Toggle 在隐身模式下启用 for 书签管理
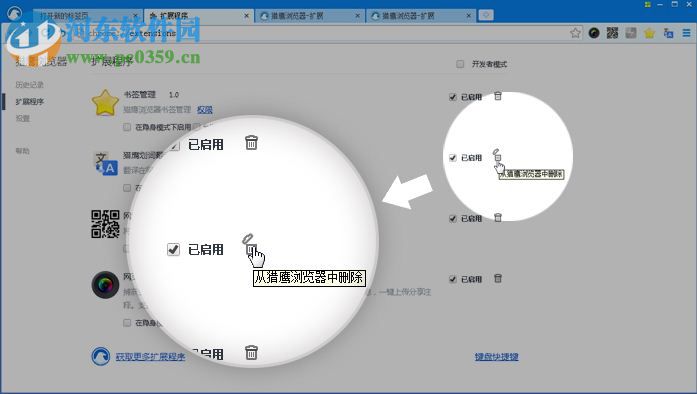The height and width of the screenshot is (394, 697). point(127,127)
